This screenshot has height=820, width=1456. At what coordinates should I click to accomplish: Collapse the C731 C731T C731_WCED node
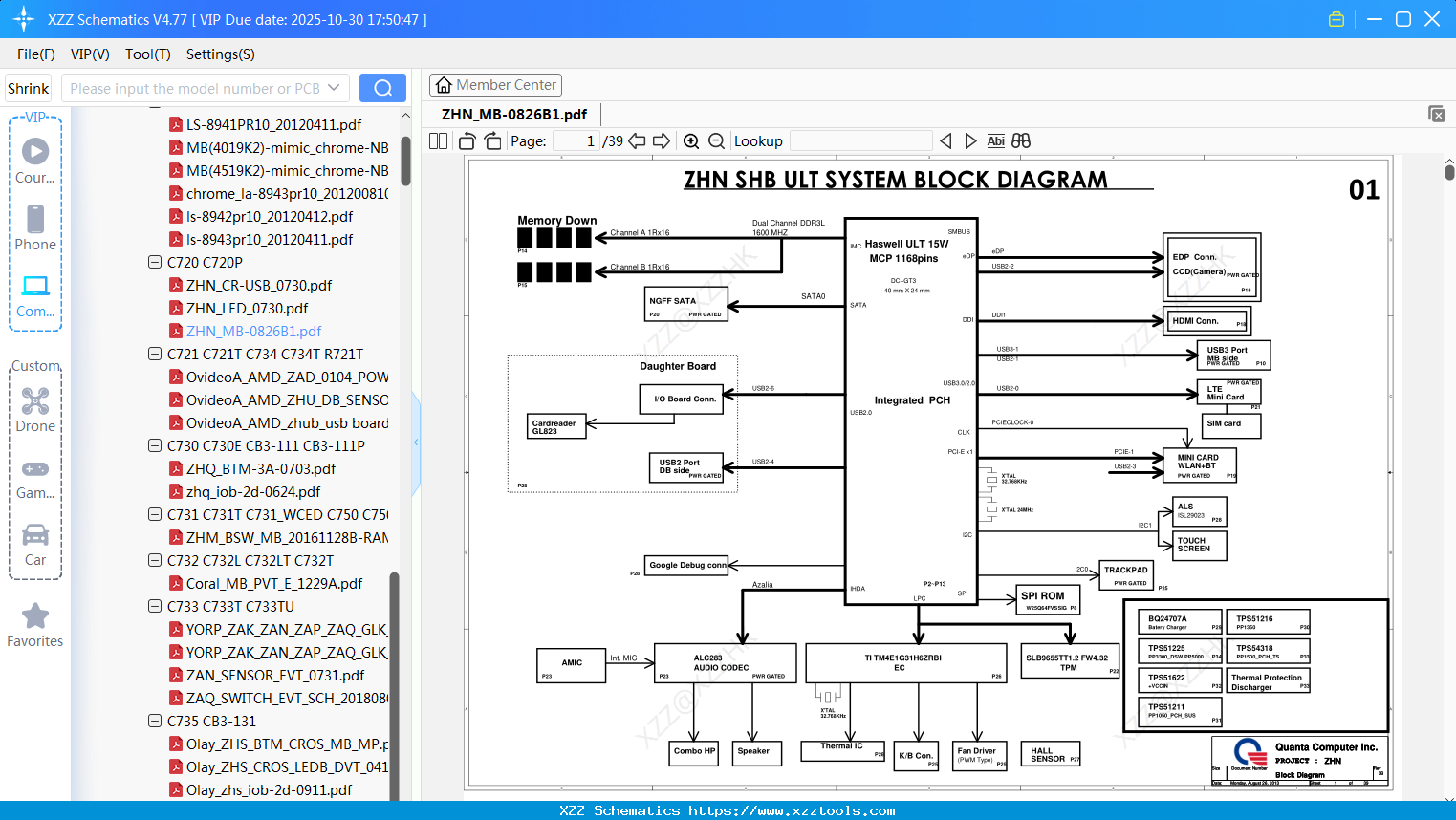click(155, 514)
